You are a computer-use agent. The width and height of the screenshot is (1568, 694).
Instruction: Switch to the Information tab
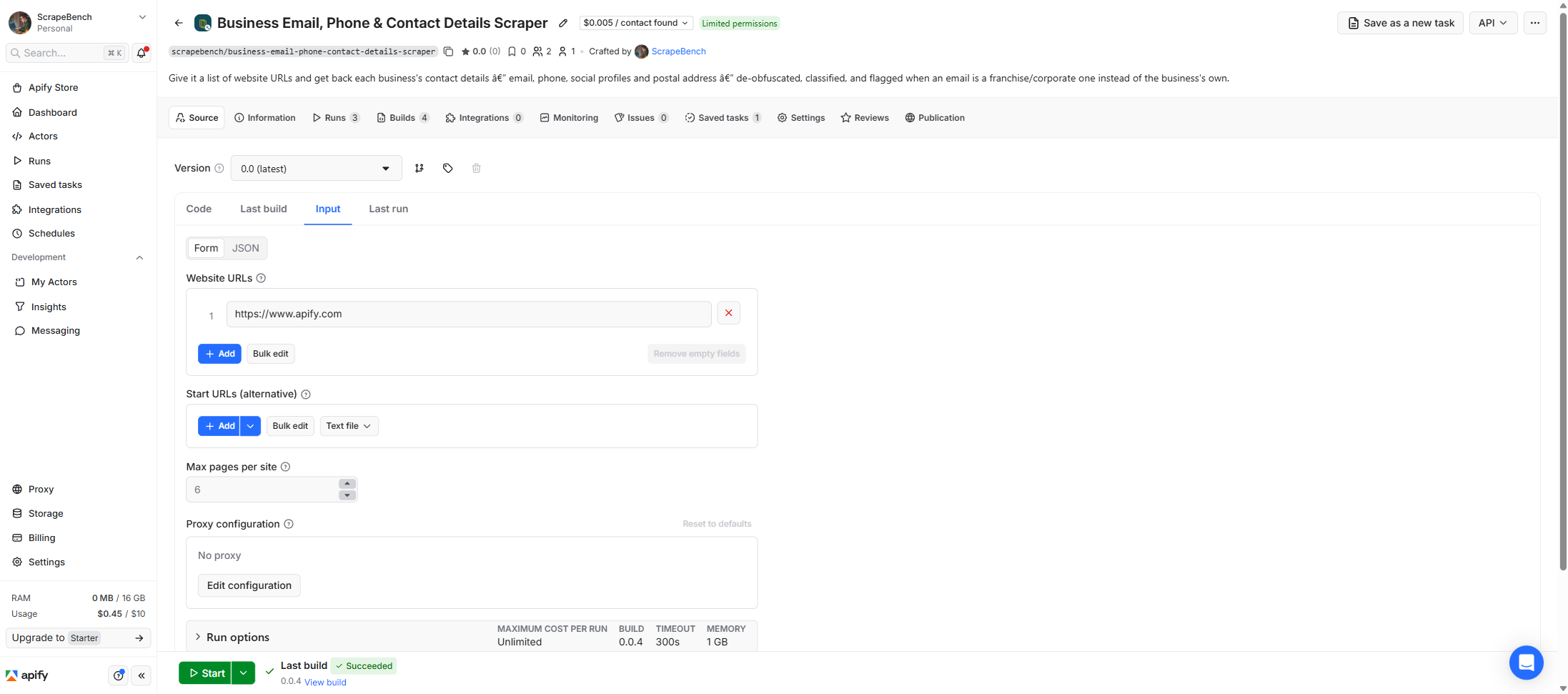(x=265, y=118)
